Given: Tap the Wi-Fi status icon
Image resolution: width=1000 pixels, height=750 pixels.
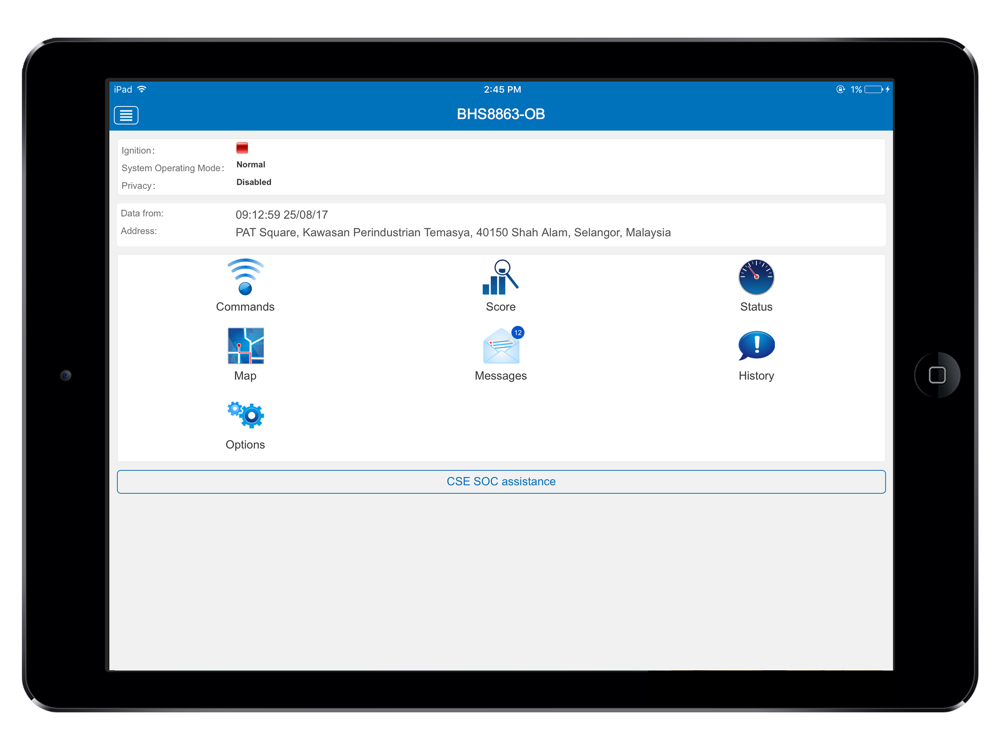Looking at the screenshot, I should 142,89.
